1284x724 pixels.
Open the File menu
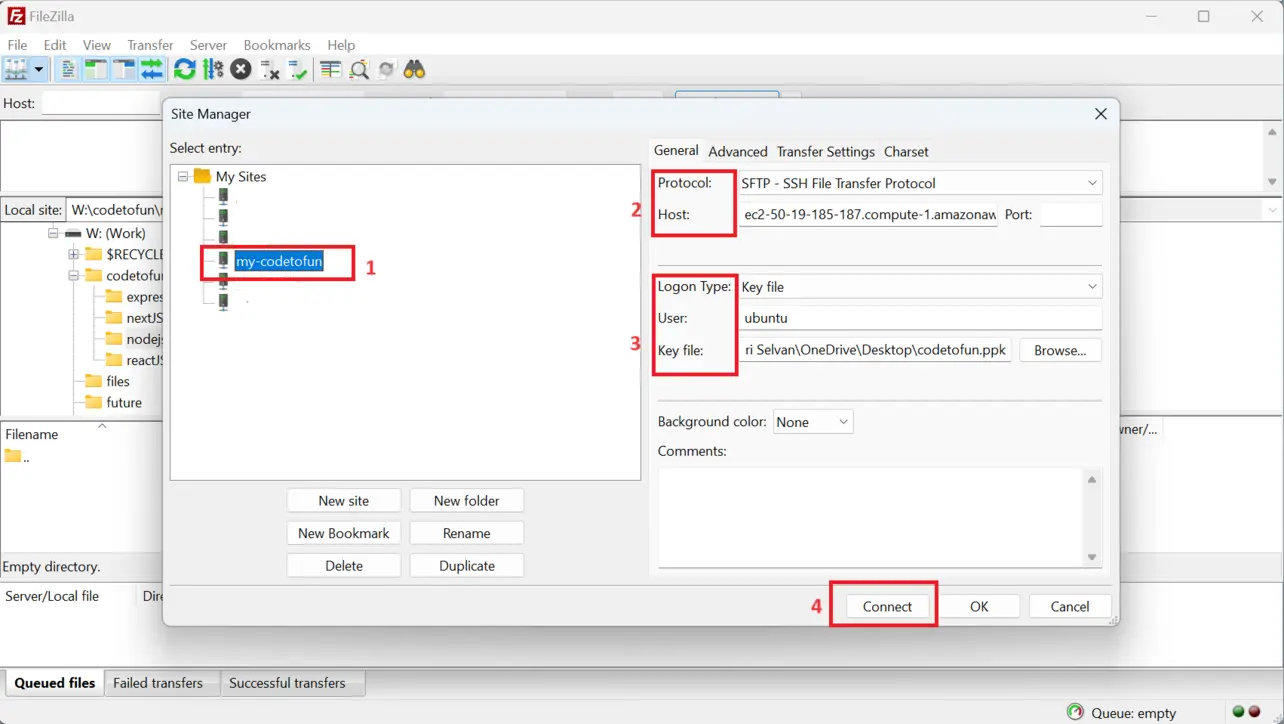click(17, 45)
